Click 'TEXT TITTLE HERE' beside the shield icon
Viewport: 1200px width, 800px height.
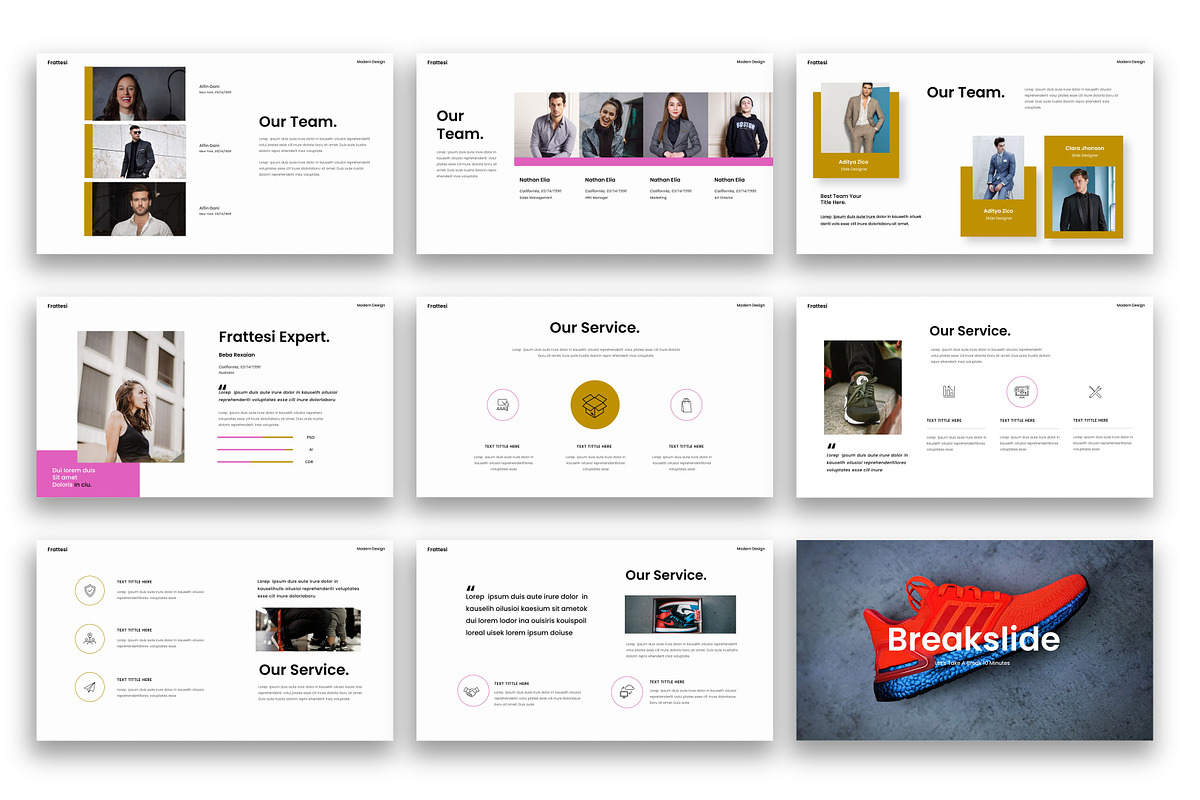tap(134, 581)
